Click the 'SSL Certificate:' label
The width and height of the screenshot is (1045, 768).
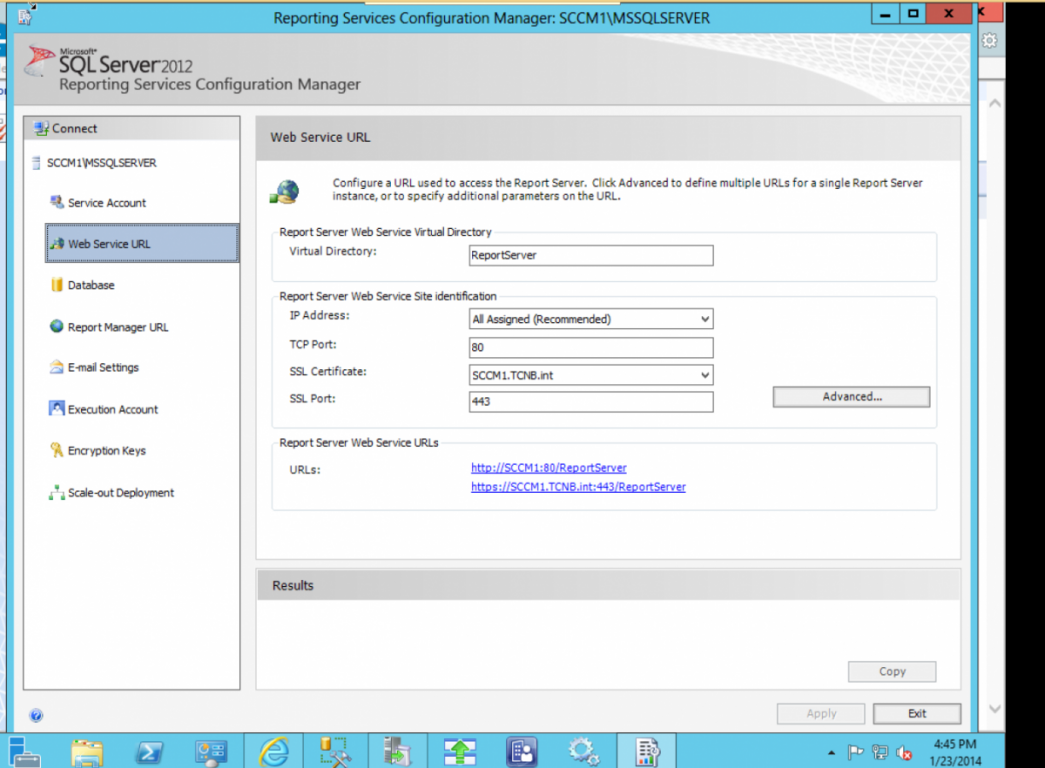tap(328, 371)
